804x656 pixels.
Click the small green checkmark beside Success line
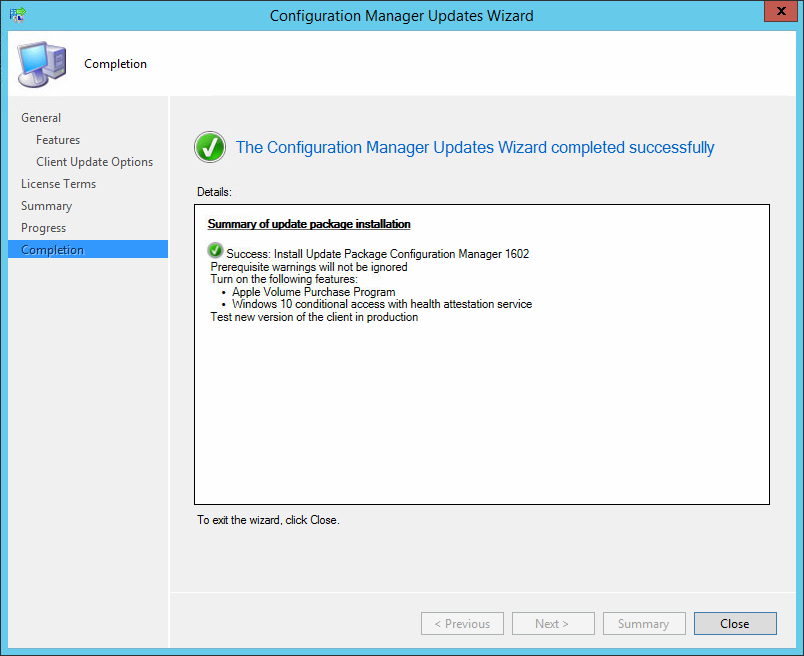215,251
